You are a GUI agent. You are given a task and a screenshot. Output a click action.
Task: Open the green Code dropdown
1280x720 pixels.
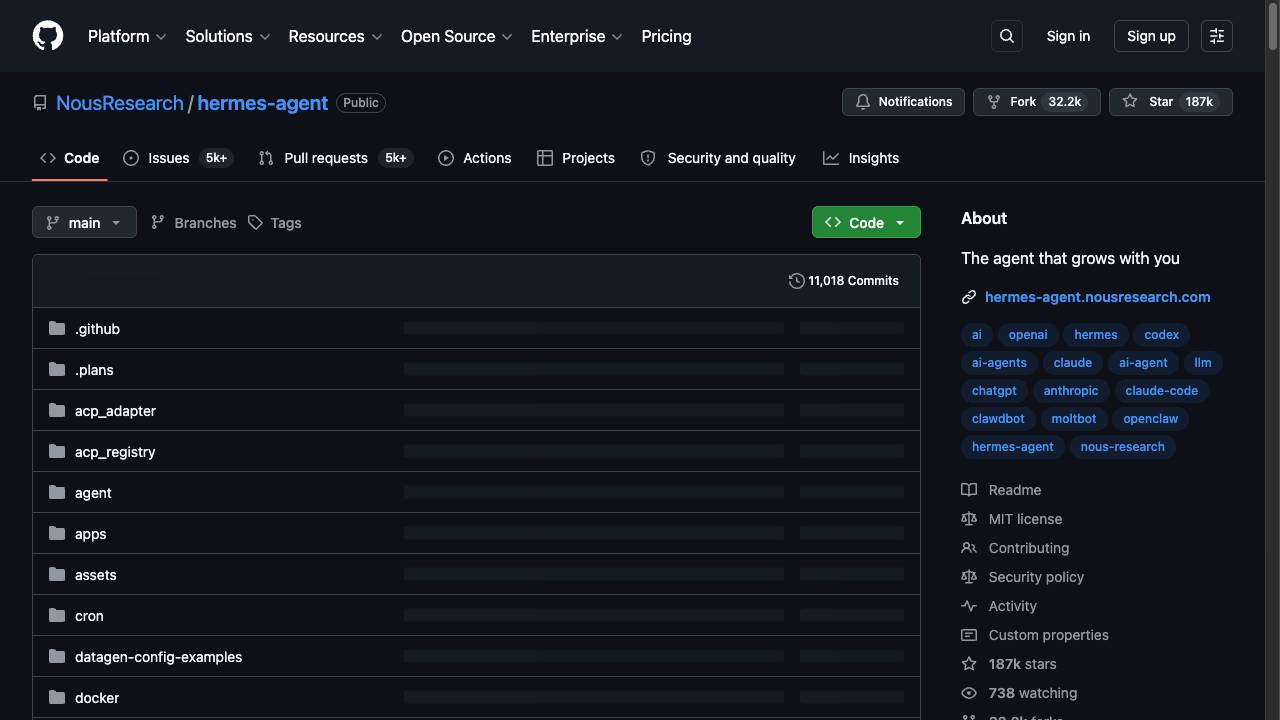coord(866,222)
